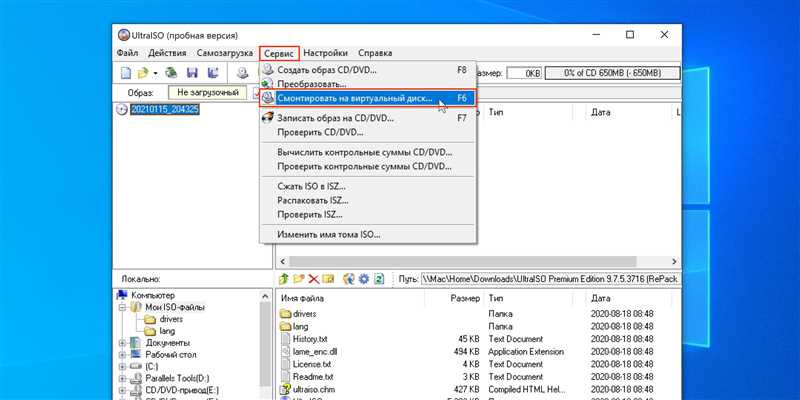Click the local Up one level arrow icon

284,279
